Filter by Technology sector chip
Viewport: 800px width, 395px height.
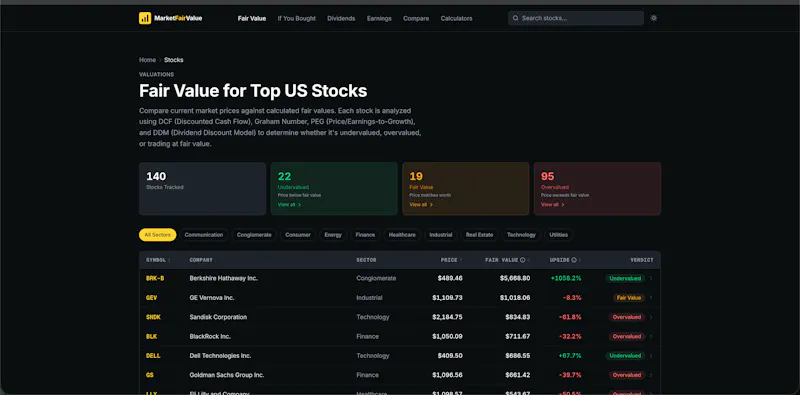(x=521, y=235)
